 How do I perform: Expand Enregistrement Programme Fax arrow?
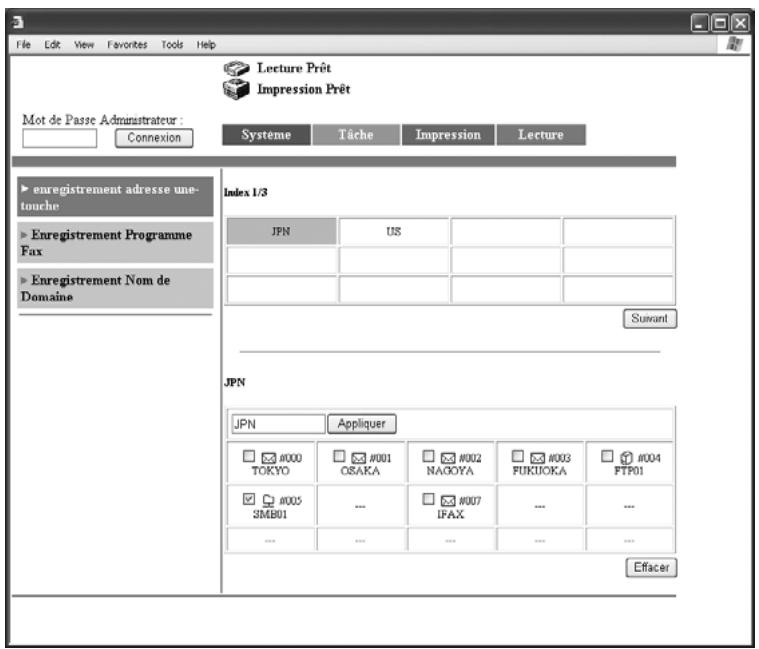(24, 235)
